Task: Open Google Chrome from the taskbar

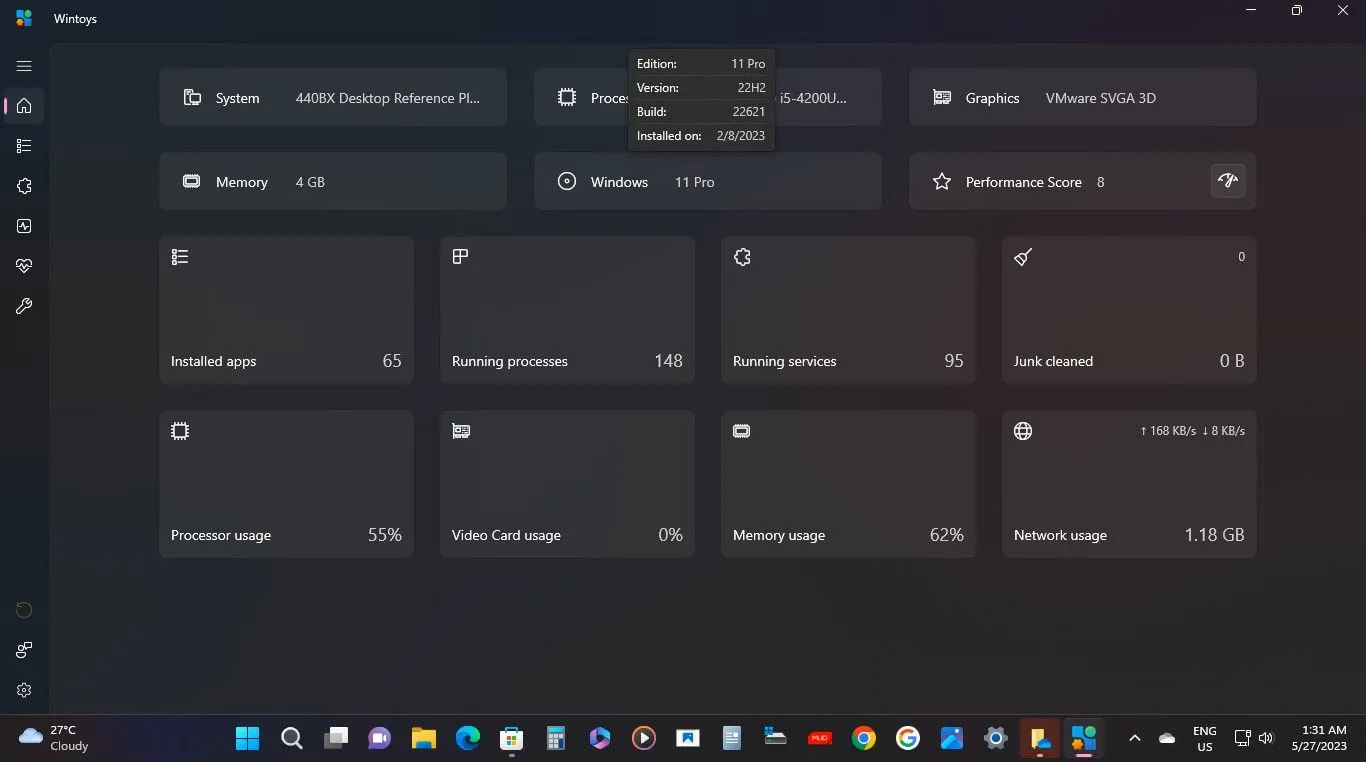Action: tap(864, 738)
